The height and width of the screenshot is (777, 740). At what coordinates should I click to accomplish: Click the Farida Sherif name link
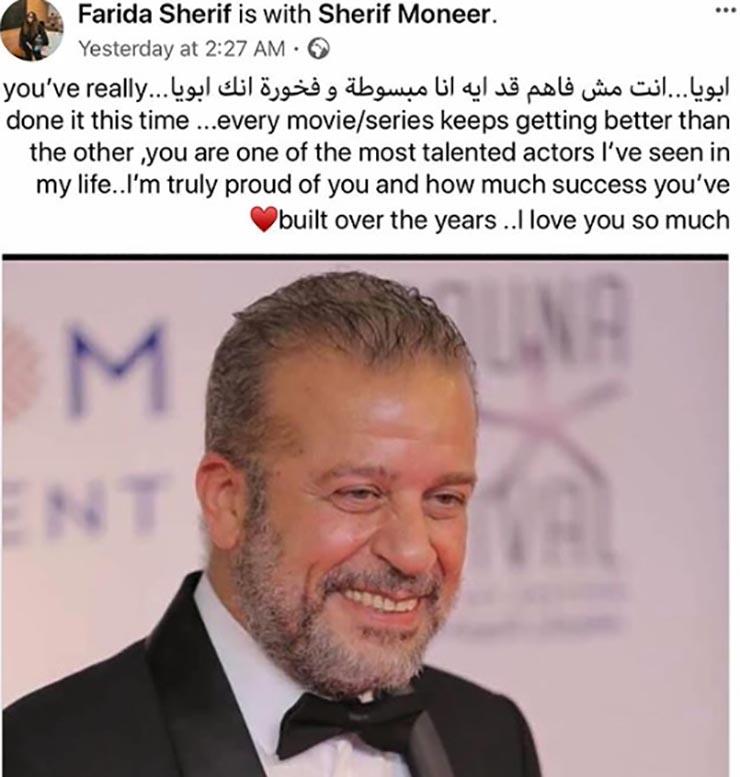155,14
